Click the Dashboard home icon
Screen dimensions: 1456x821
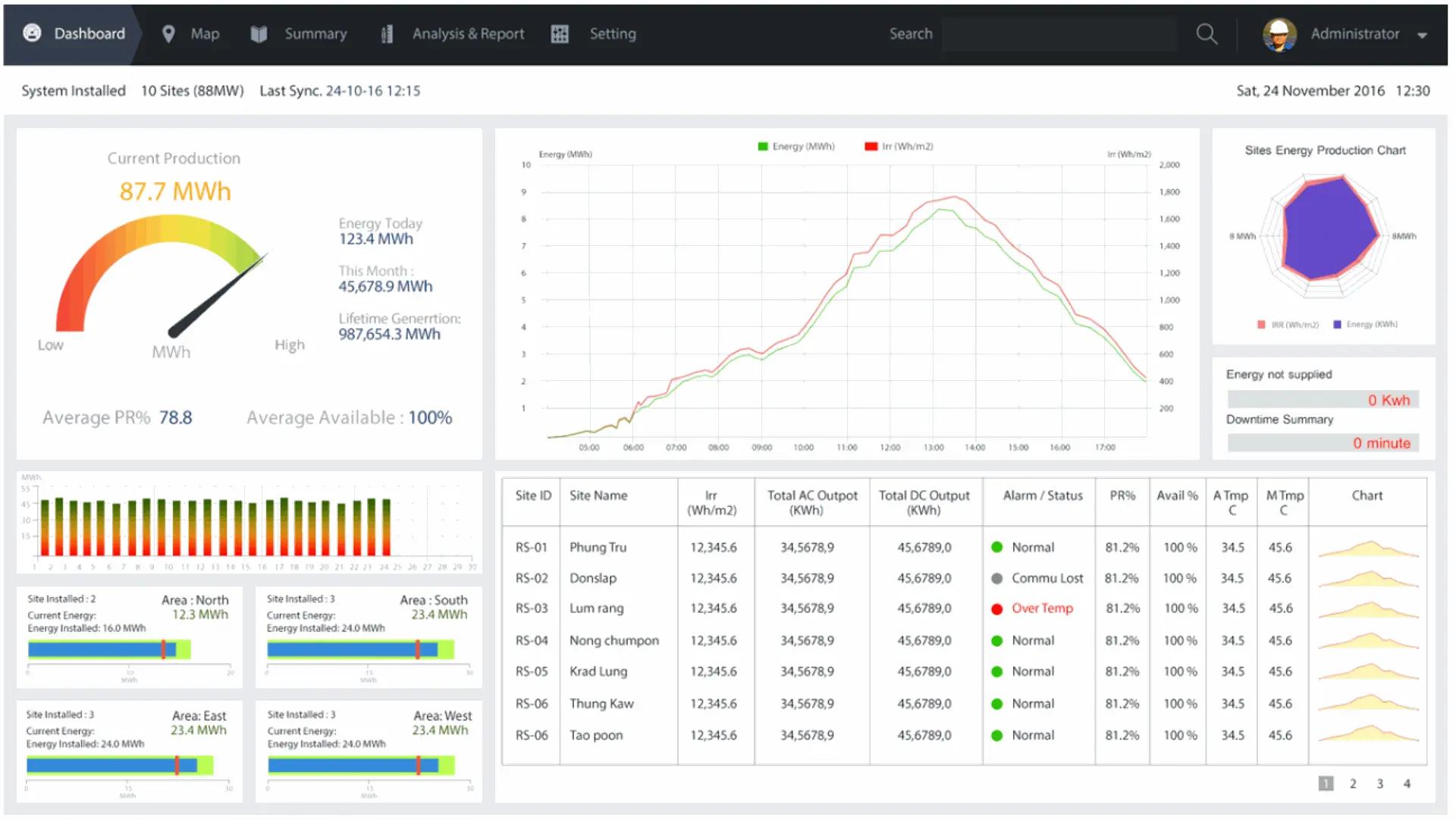31,33
